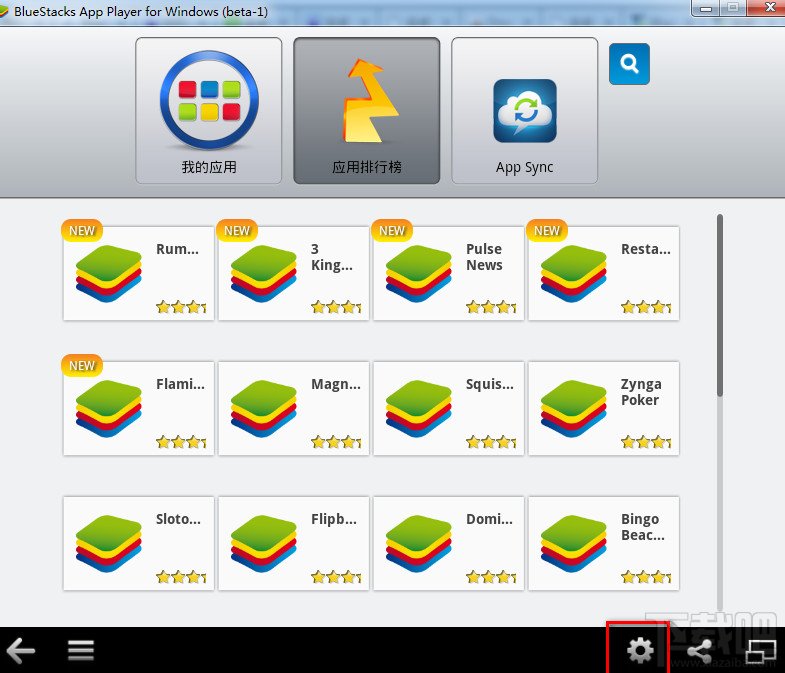Image resolution: width=785 pixels, height=673 pixels.
Task: Click the Flami... app icon
Action: point(109,409)
